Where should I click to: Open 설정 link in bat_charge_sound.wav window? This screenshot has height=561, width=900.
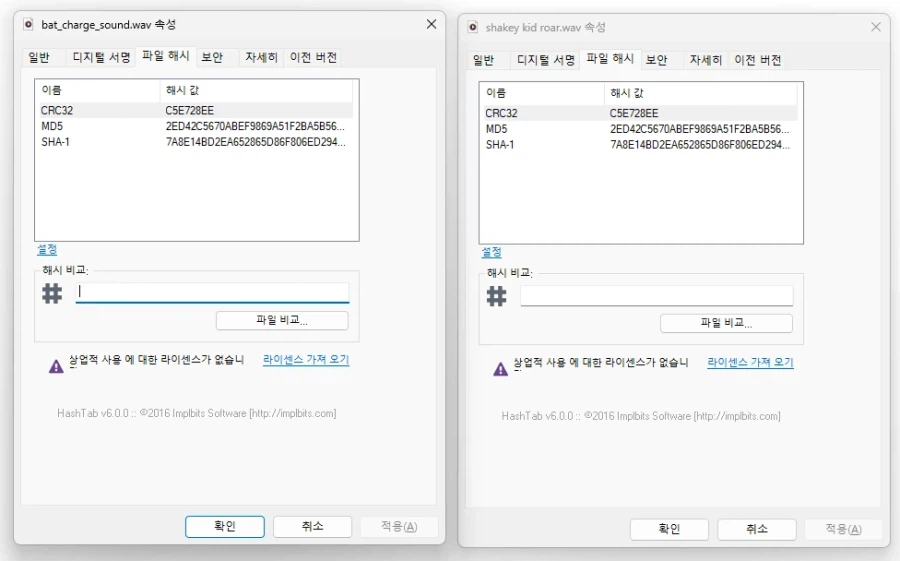click(47, 250)
